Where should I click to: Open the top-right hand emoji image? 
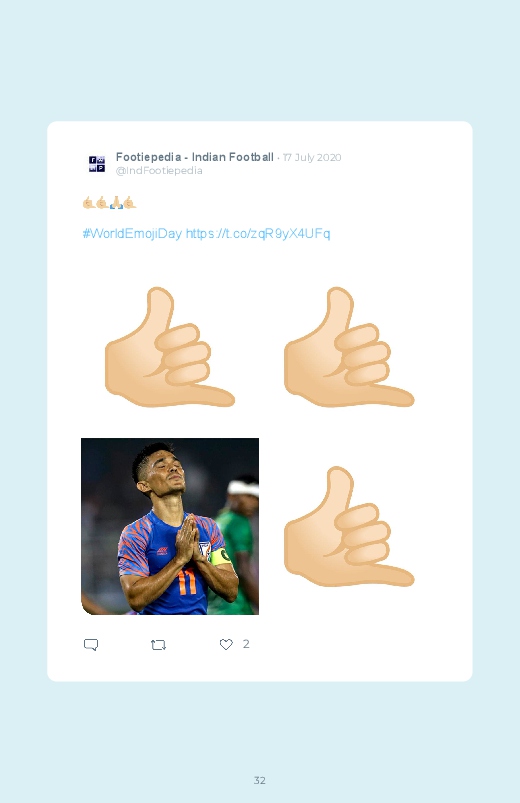pos(349,347)
